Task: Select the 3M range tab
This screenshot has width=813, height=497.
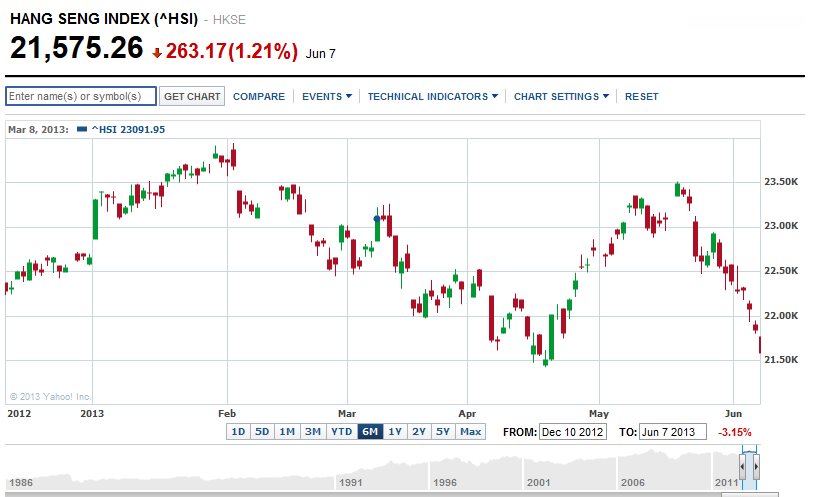Action: [313, 431]
